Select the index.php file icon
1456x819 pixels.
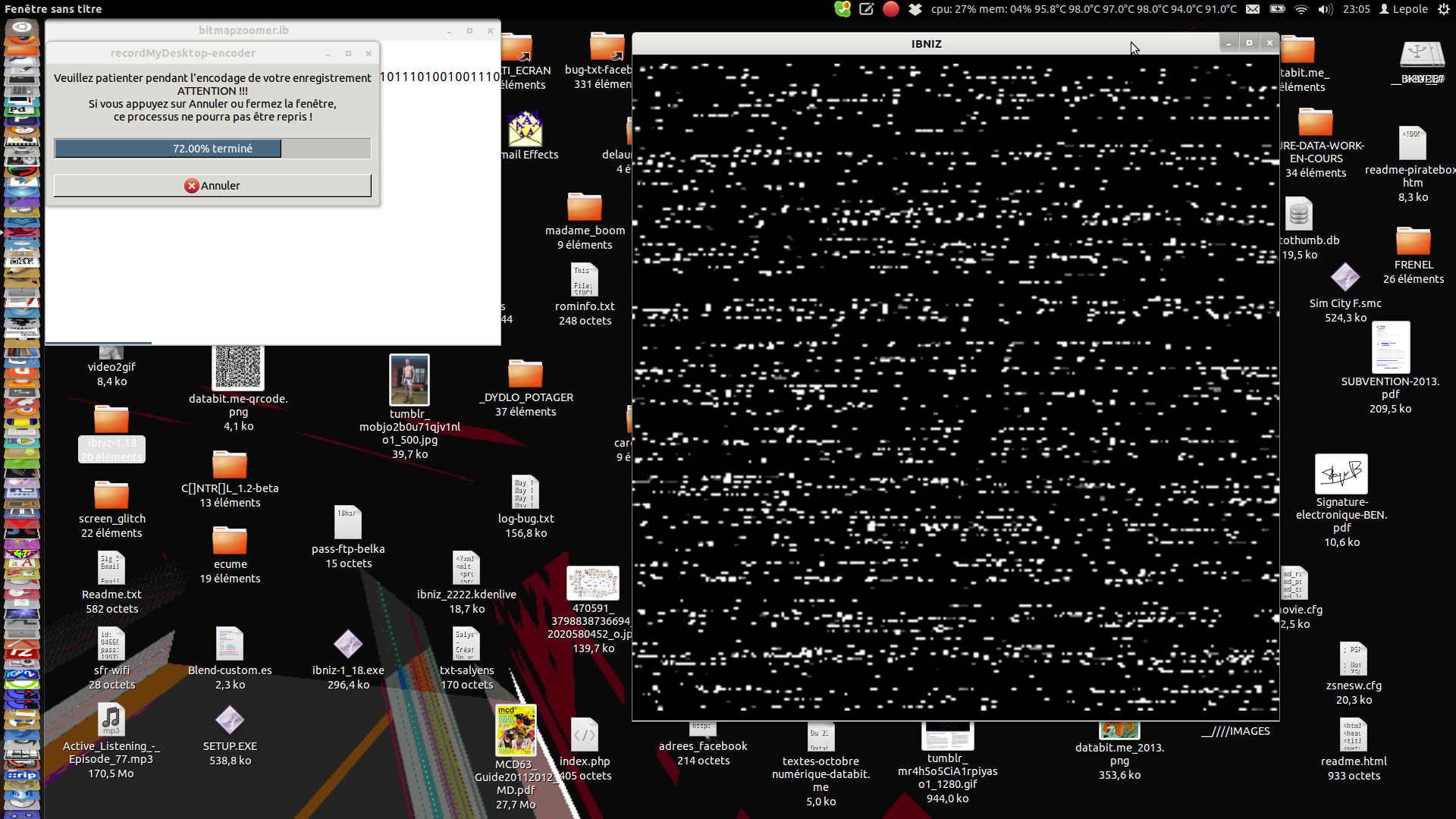[x=584, y=735]
